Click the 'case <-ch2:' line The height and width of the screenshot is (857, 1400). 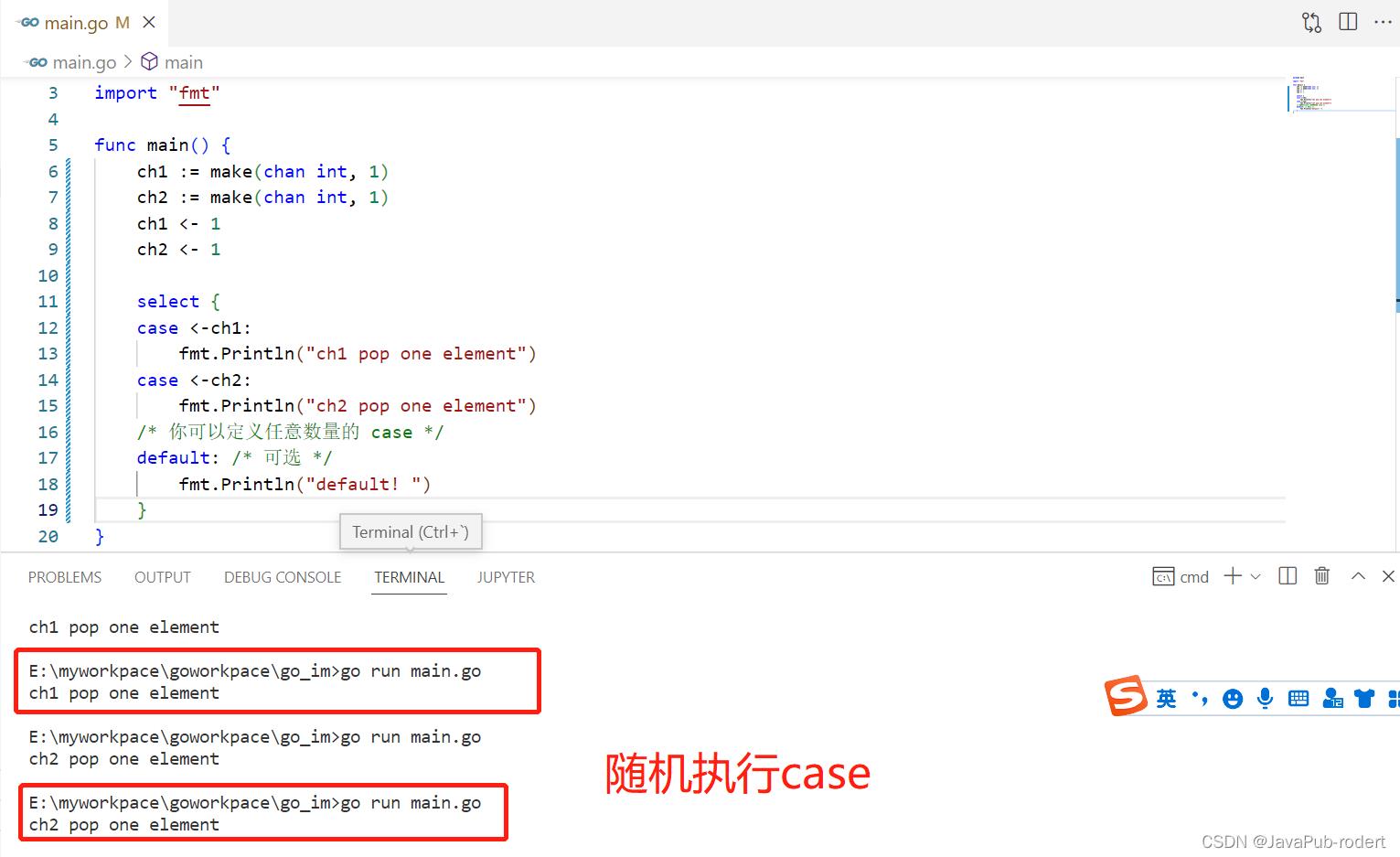tap(194, 380)
